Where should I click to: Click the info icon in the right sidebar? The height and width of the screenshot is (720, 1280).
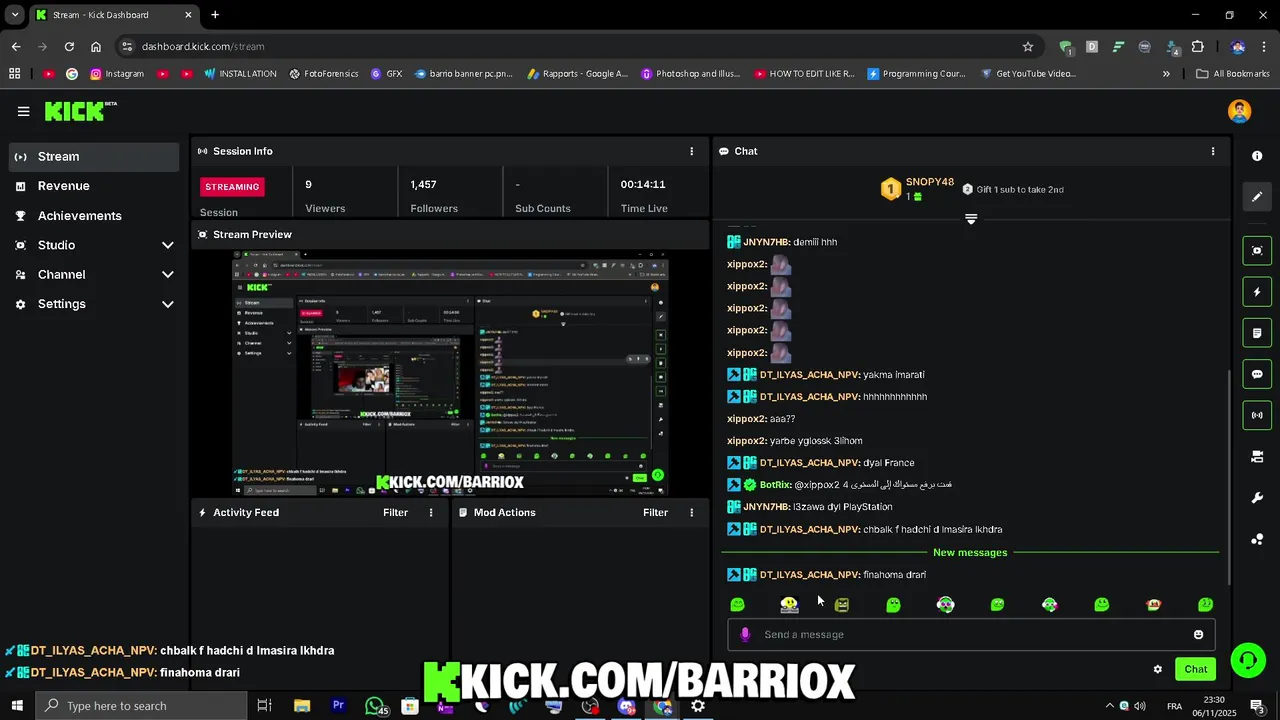click(1257, 156)
